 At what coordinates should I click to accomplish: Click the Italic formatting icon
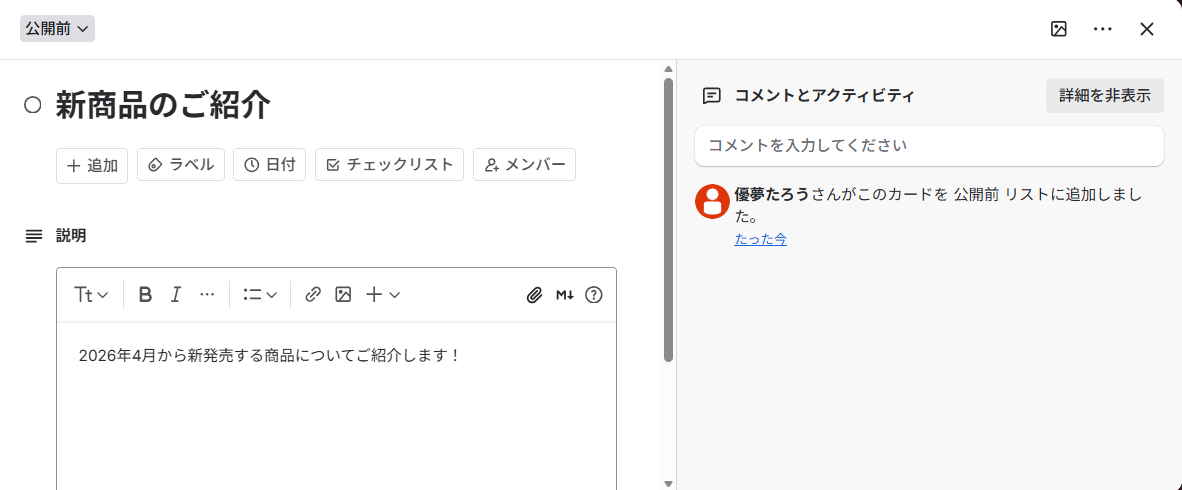(x=176, y=294)
